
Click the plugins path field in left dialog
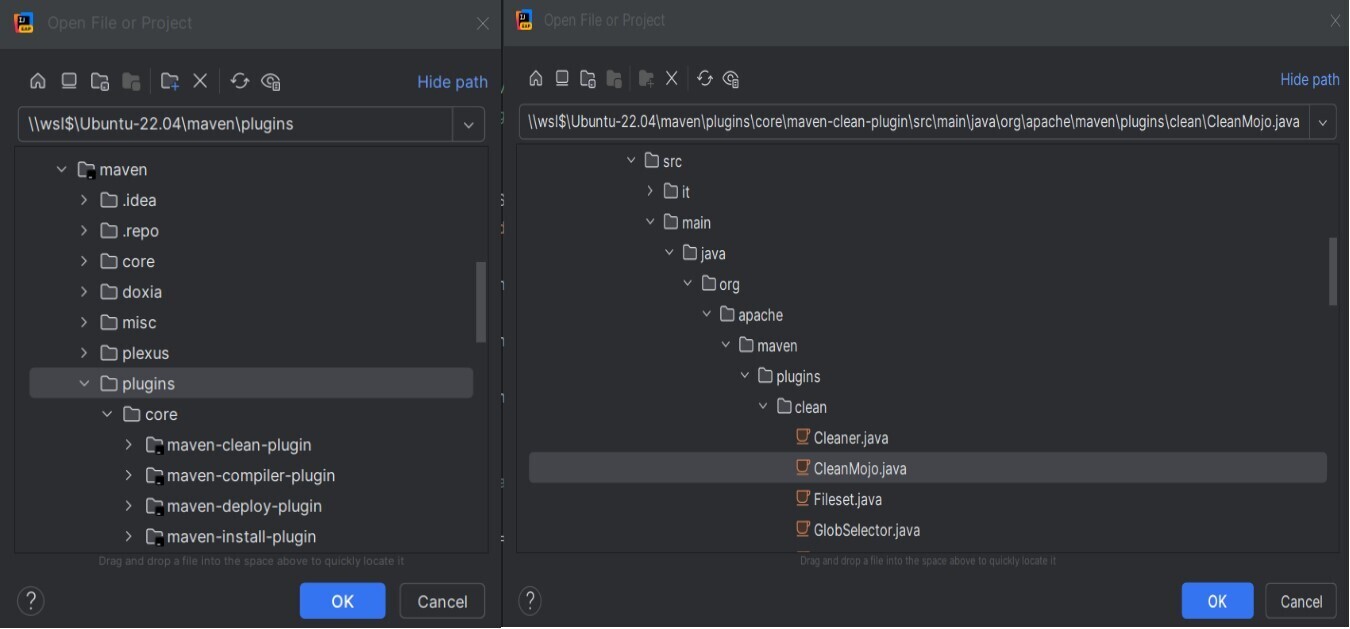pyautogui.click(x=236, y=124)
